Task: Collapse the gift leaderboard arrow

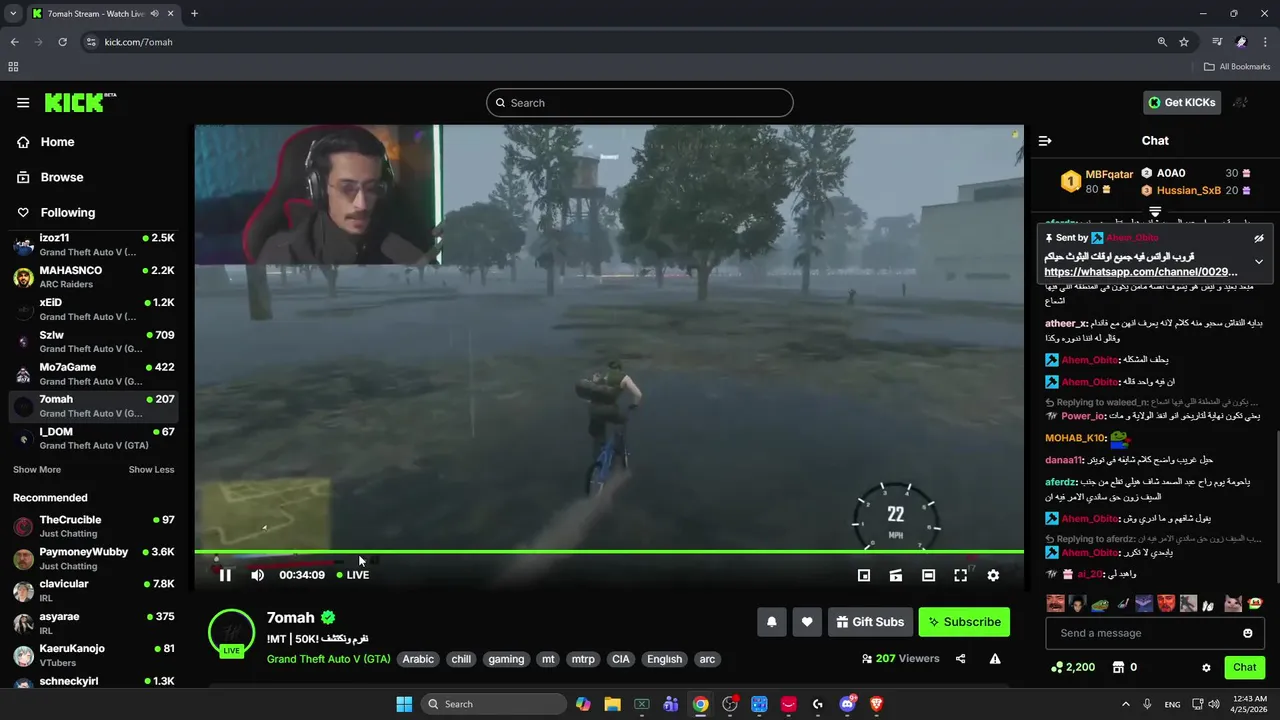Action: [1155, 212]
